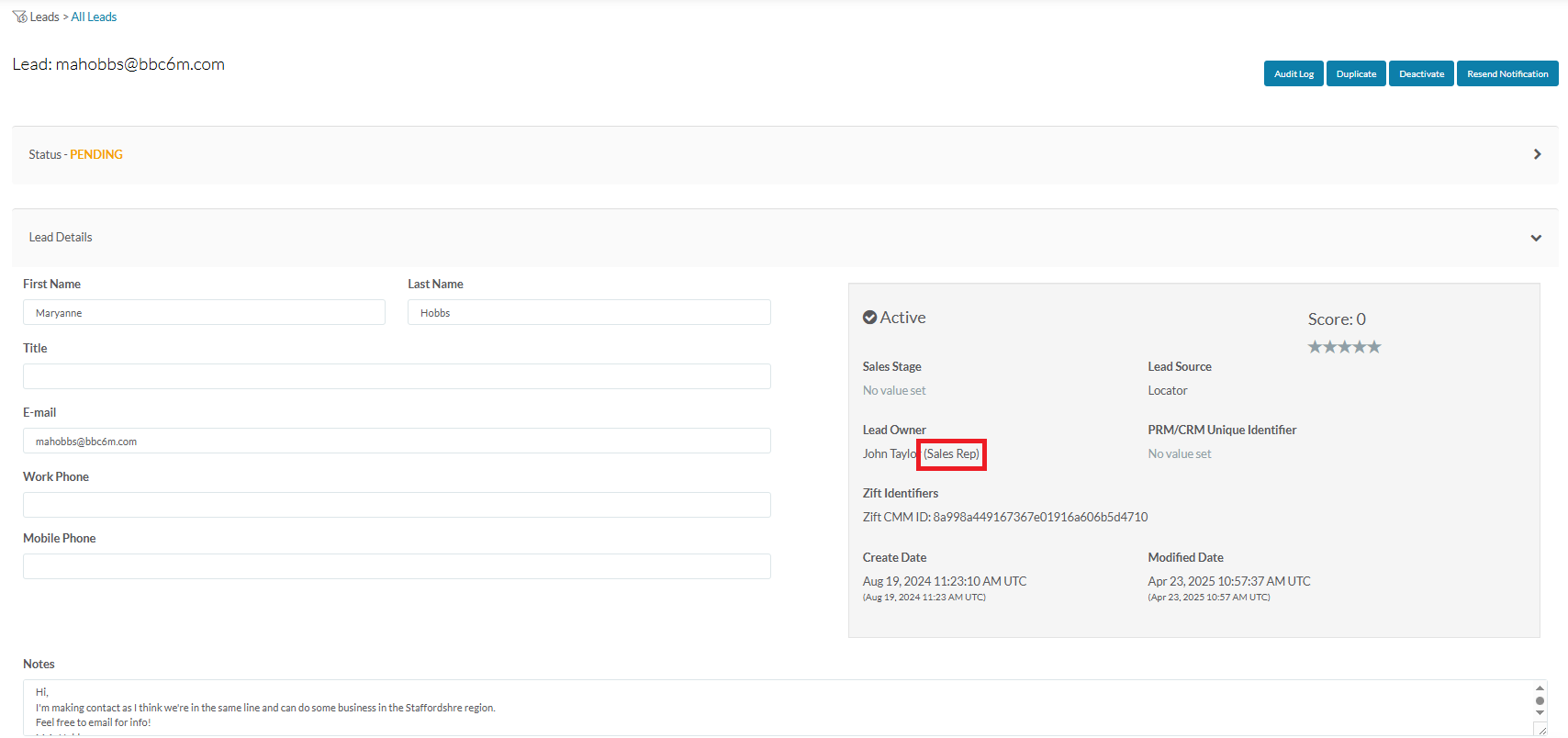Click the E-mail input field
Viewport: 1568px width, 738px height.
pos(397,441)
